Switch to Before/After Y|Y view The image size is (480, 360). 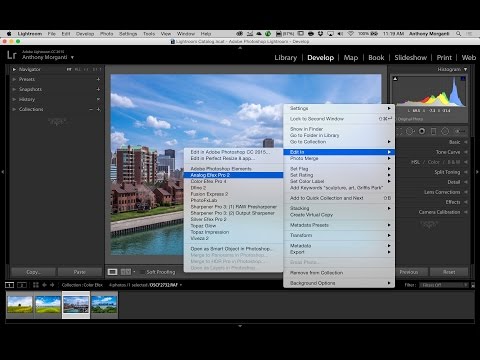tap(125, 272)
